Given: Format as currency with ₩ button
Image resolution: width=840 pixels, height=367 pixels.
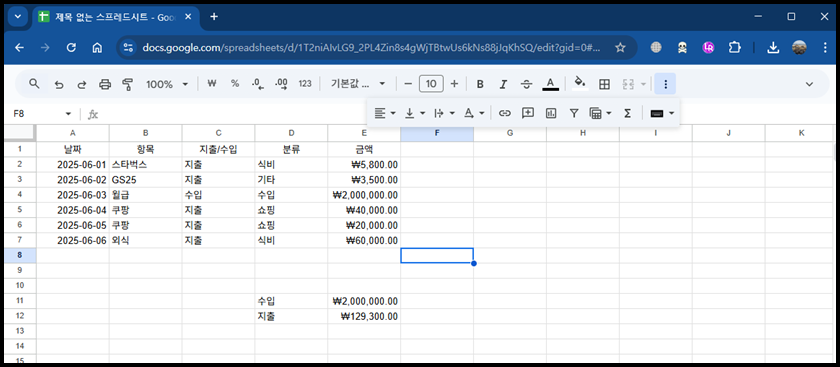Looking at the screenshot, I should 212,84.
